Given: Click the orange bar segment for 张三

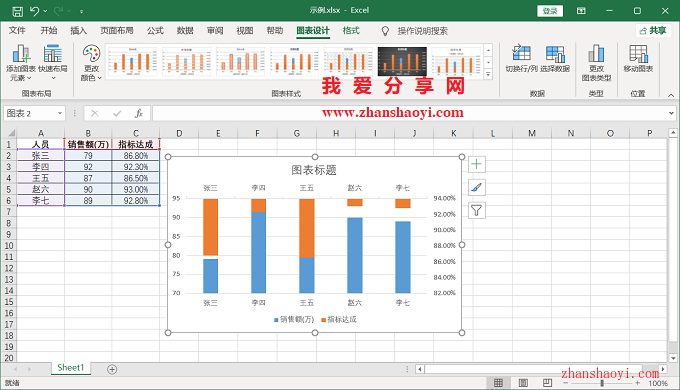Looking at the screenshot, I should click(211, 227).
